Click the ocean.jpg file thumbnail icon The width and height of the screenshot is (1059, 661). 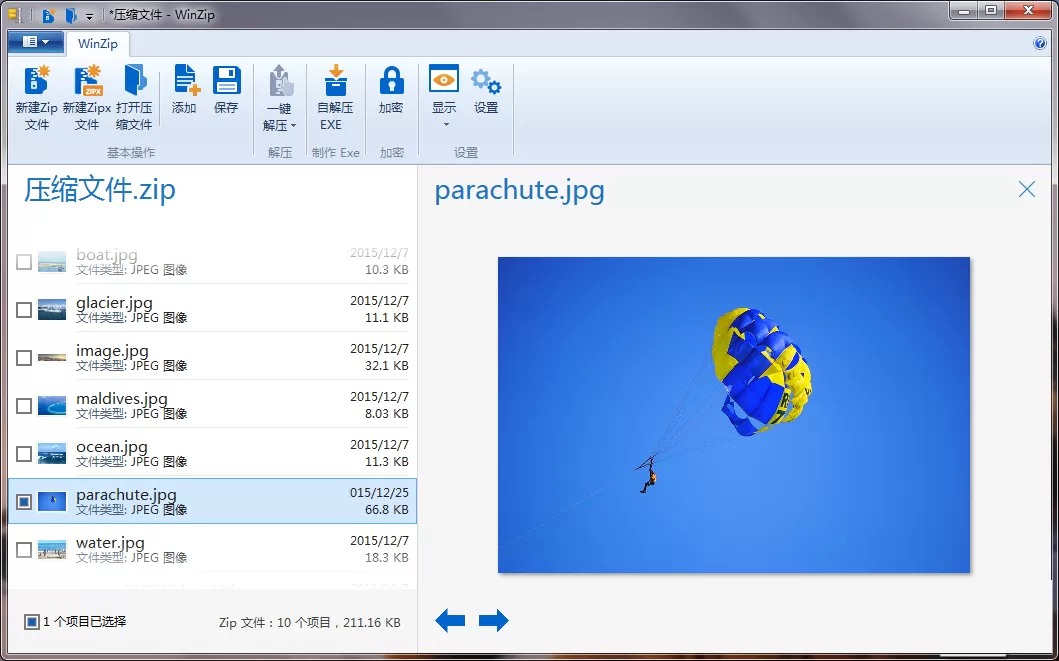click(x=52, y=453)
